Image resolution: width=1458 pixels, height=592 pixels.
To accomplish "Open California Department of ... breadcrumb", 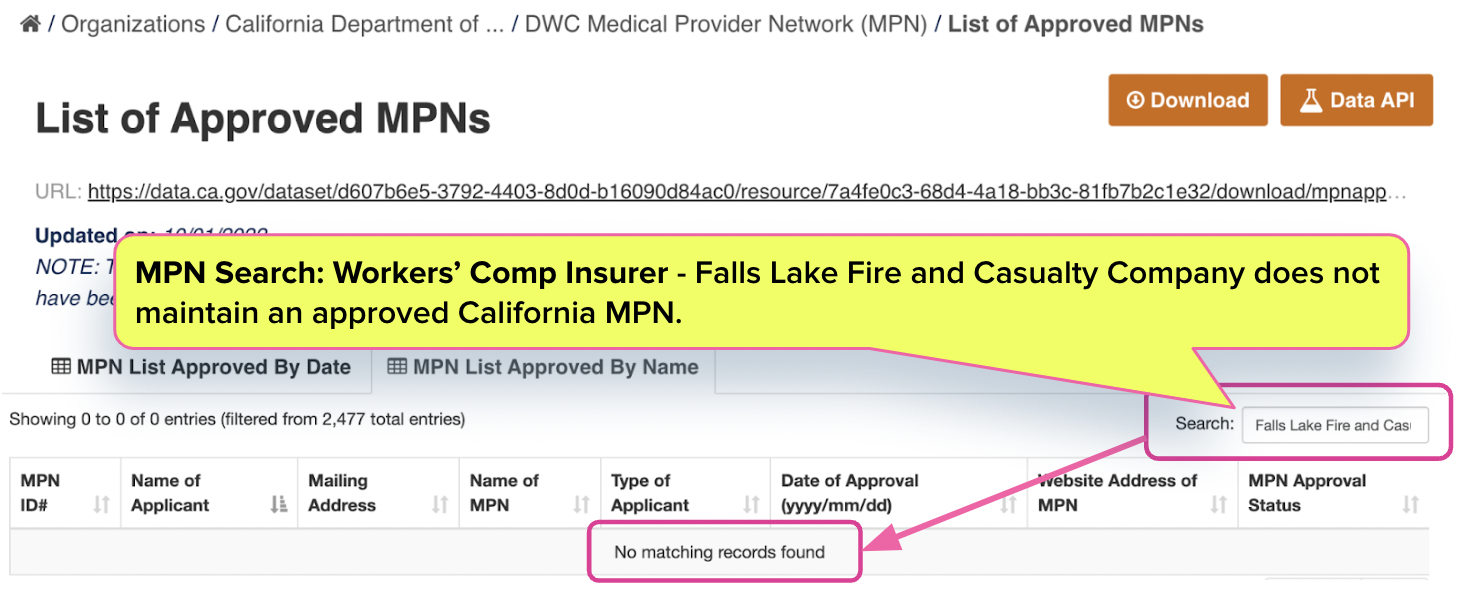I will pyautogui.click(x=364, y=24).
